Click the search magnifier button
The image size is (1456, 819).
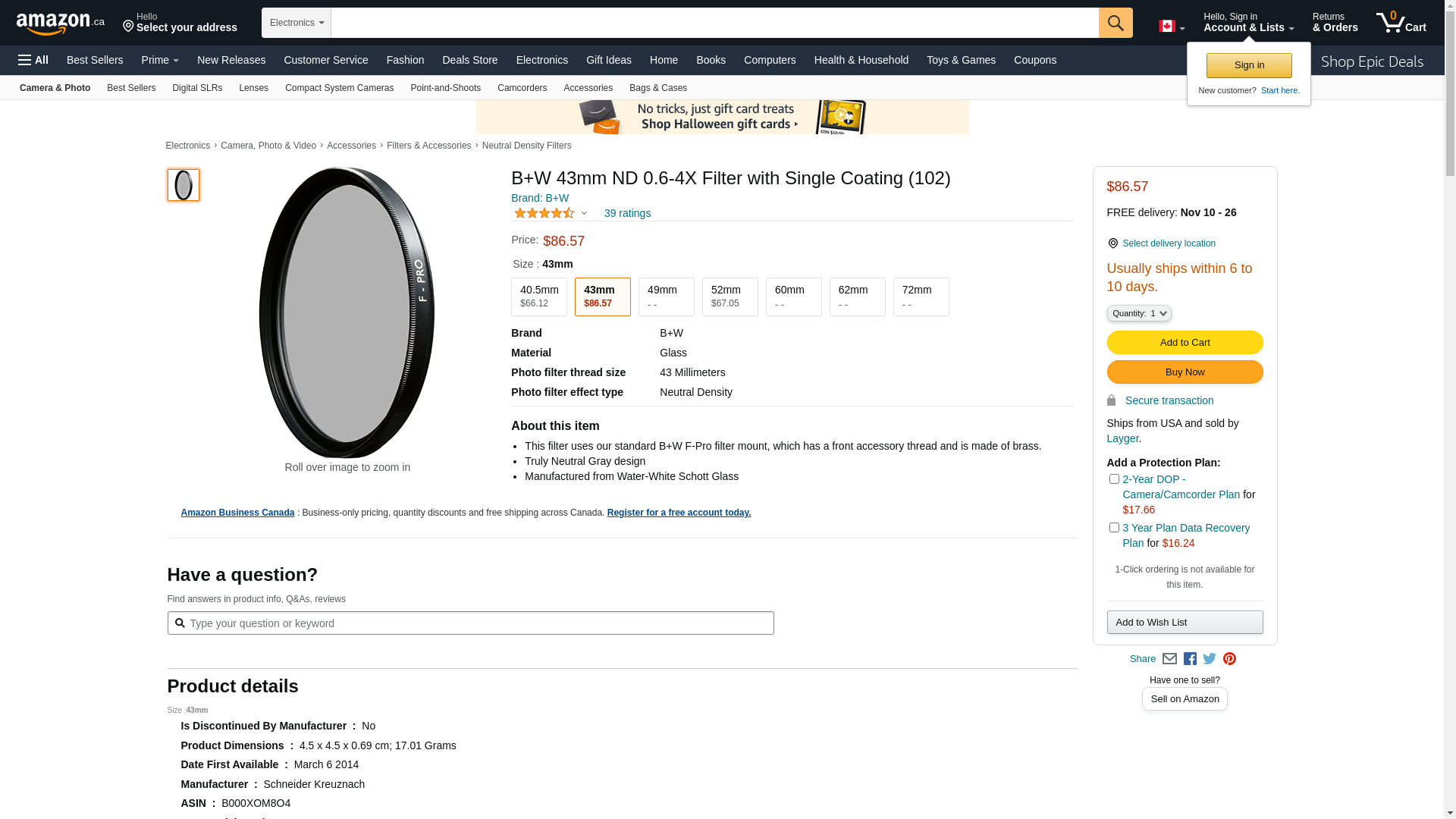[1115, 23]
